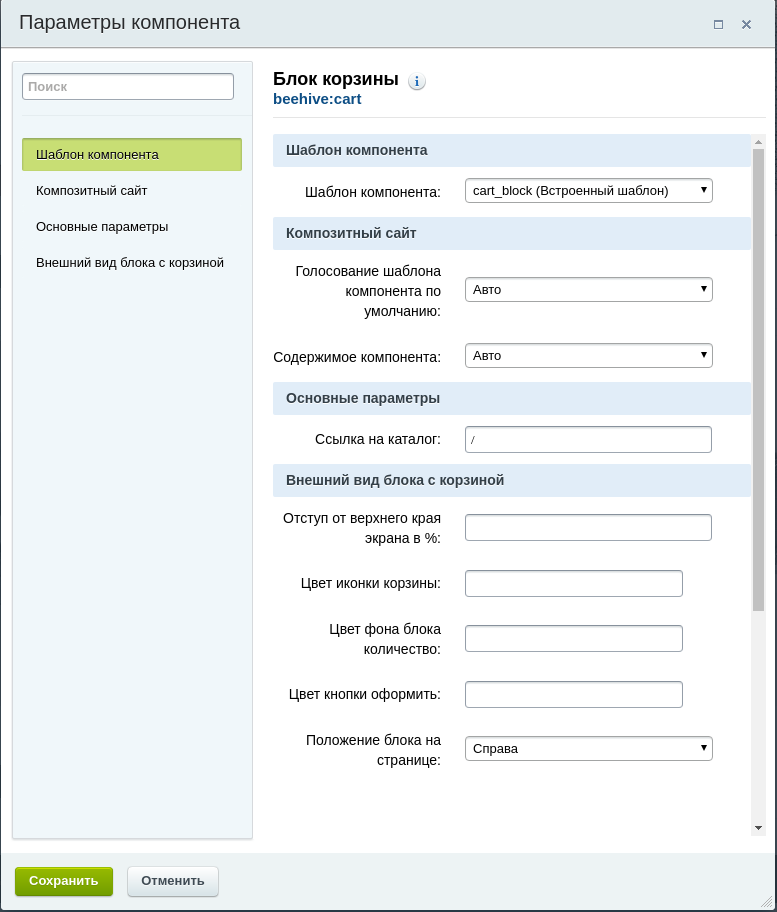
Task: Click the Цвет кнопки оформить field
Action: [x=573, y=694]
